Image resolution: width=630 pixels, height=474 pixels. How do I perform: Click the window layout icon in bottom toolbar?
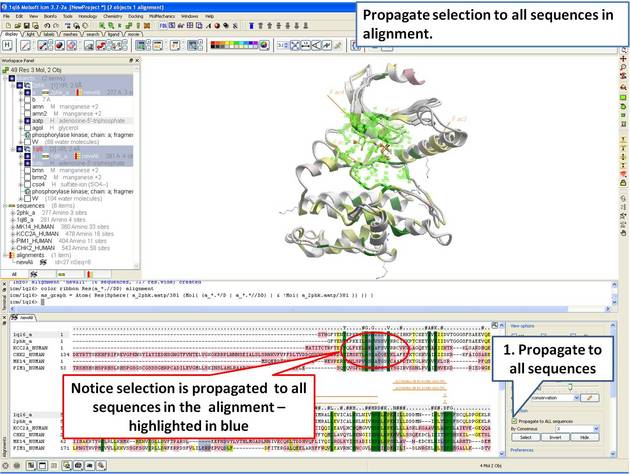[42, 466]
